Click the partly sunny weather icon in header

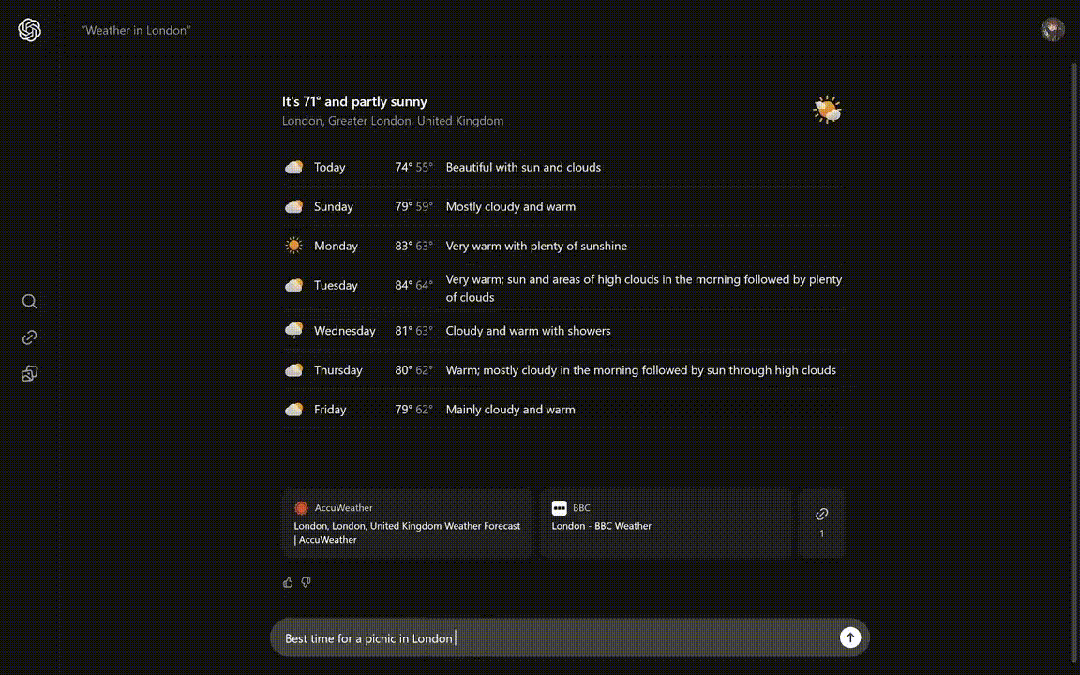point(827,110)
